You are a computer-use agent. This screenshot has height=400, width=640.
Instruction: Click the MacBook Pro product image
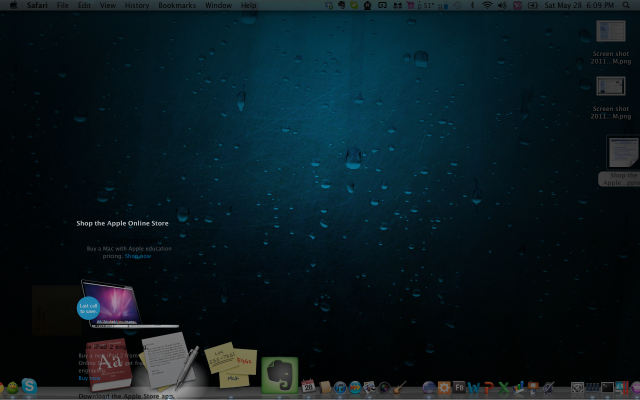(130, 304)
